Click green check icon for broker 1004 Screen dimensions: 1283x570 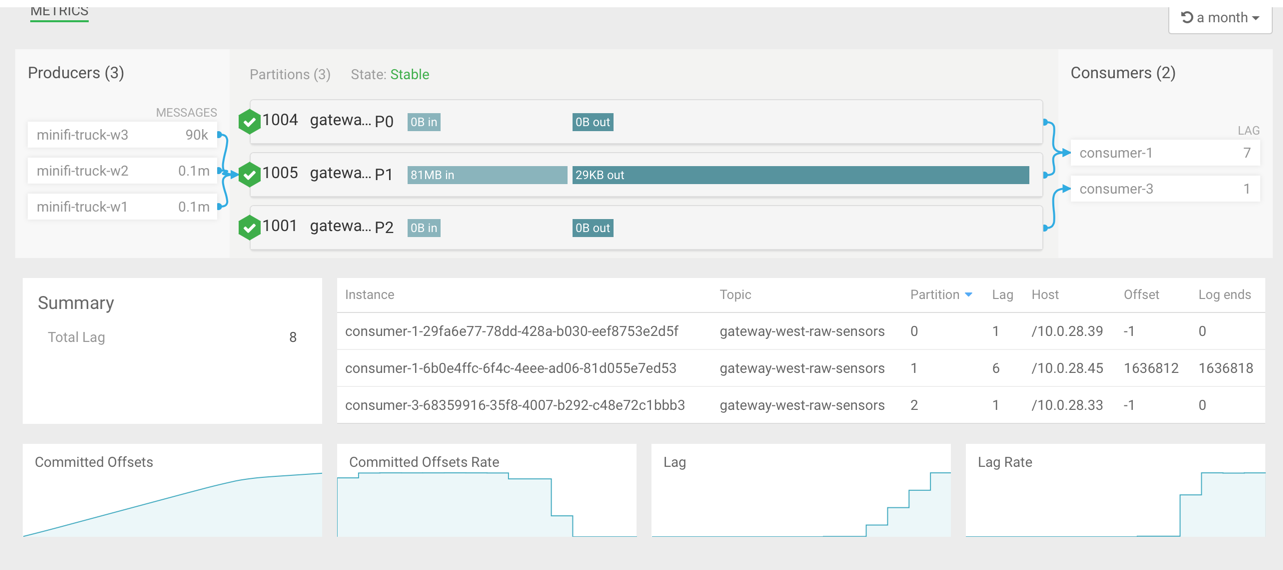[x=249, y=121]
